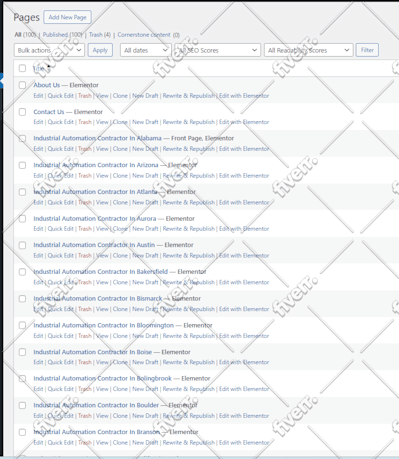Select checkbox for the Atlanta page
399x459 pixels.
(22, 192)
